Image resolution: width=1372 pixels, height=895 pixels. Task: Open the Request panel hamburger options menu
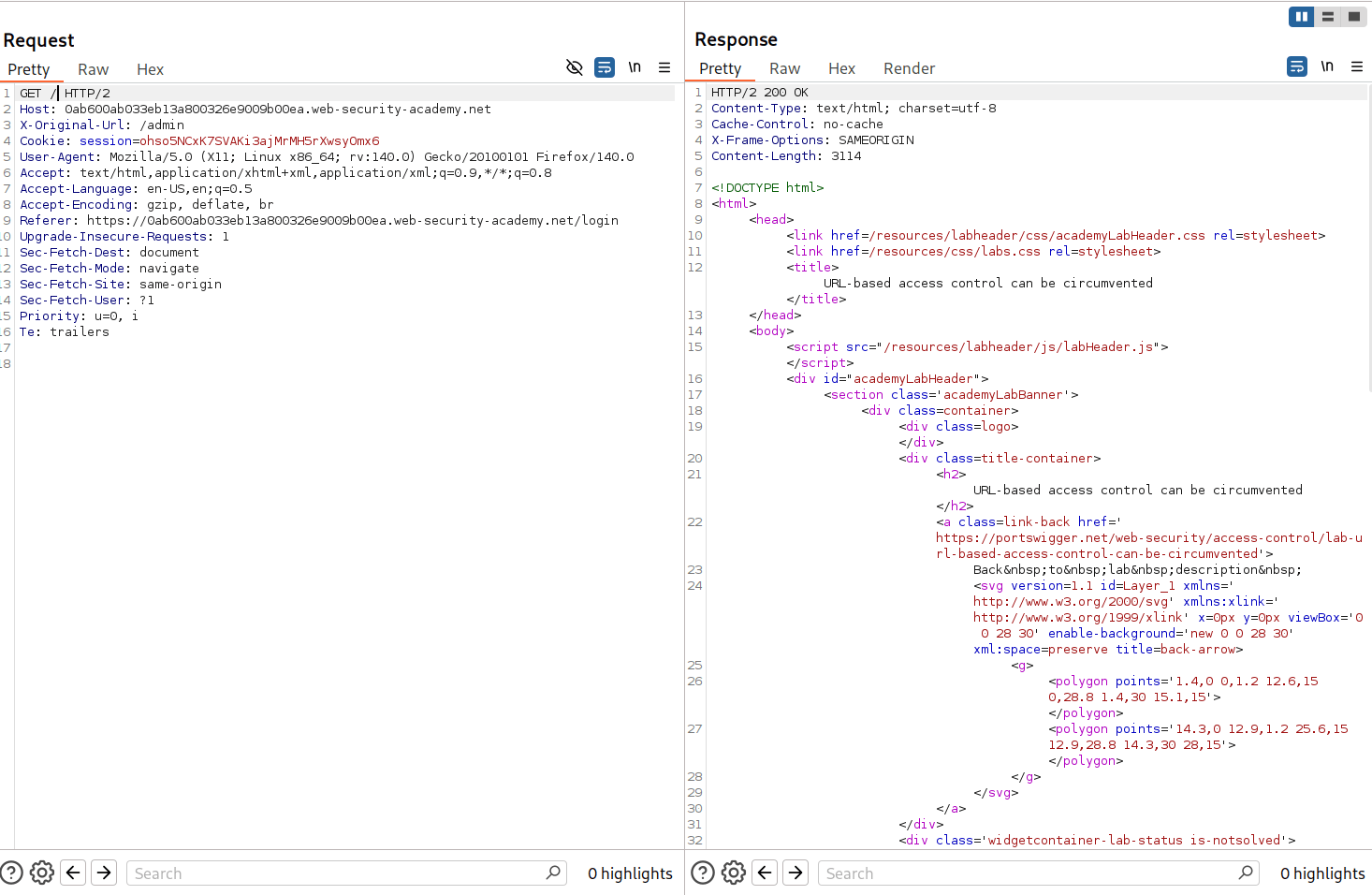coord(664,67)
